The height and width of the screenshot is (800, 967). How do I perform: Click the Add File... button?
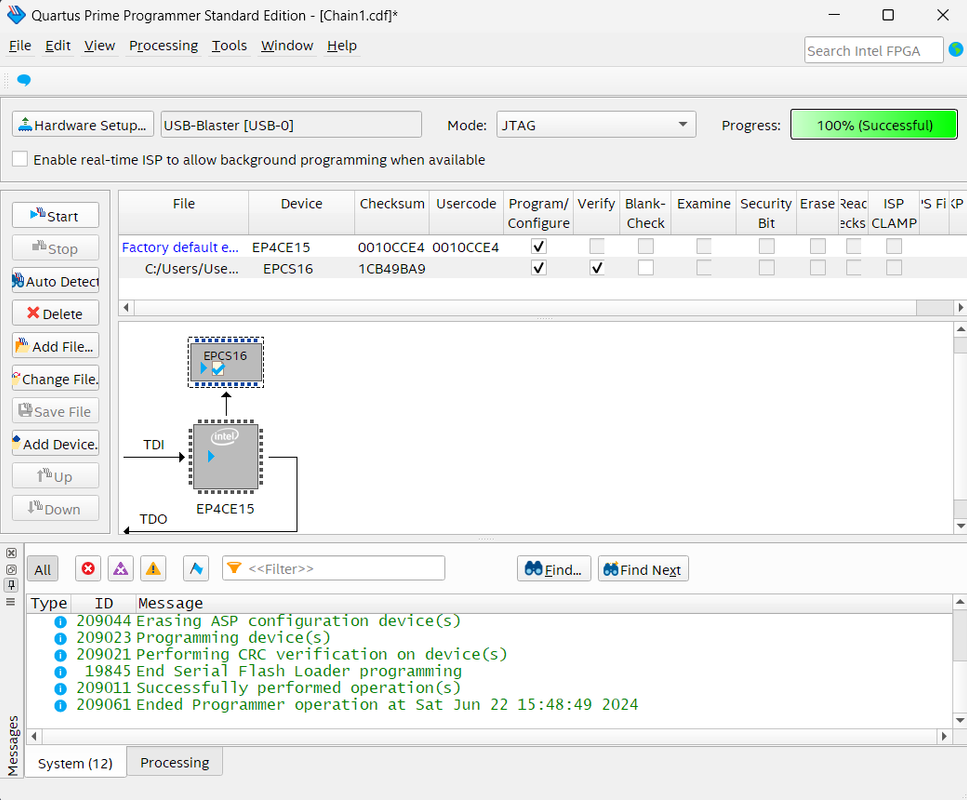(x=56, y=346)
